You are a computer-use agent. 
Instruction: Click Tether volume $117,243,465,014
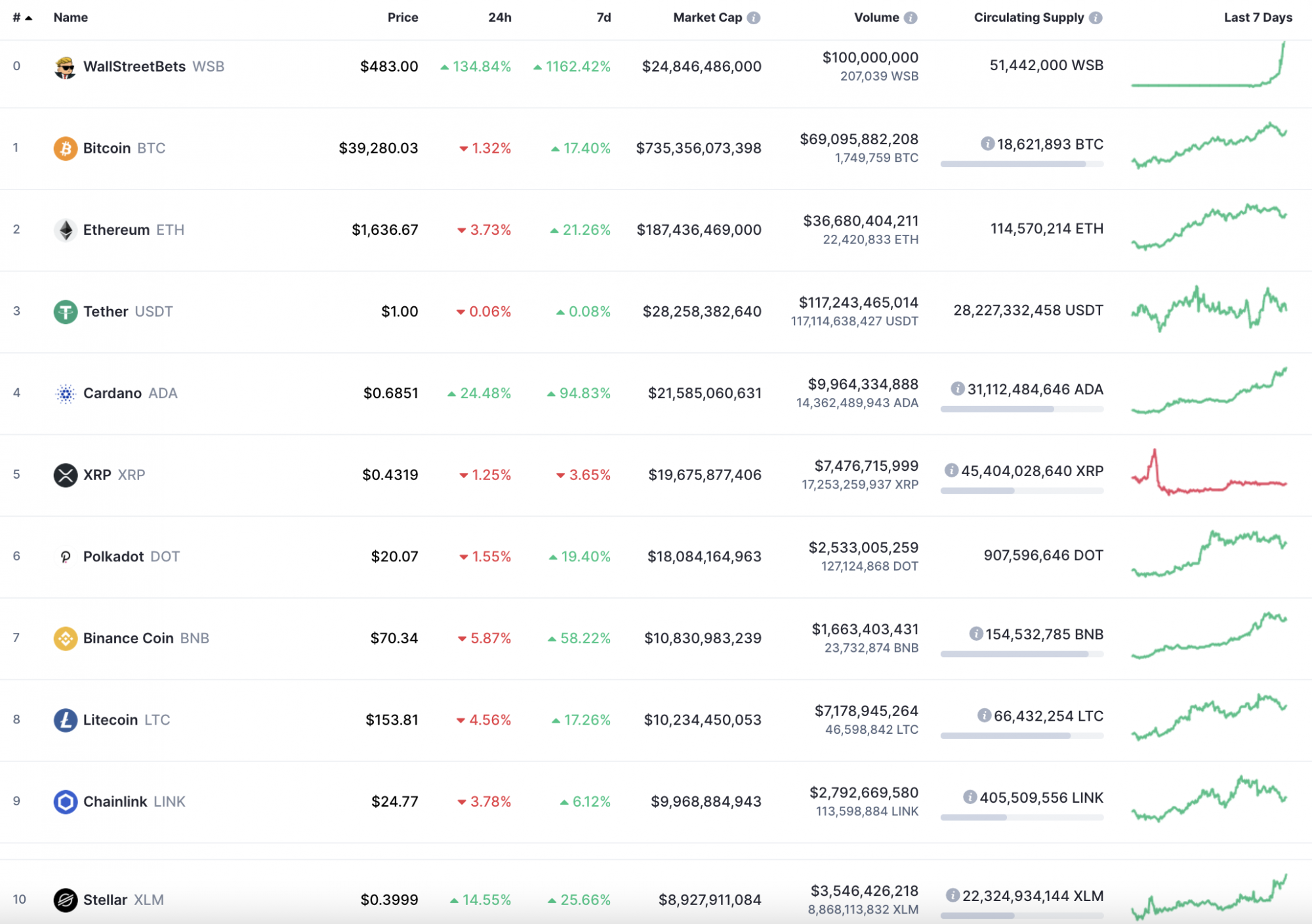pyautogui.click(x=858, y=302)
